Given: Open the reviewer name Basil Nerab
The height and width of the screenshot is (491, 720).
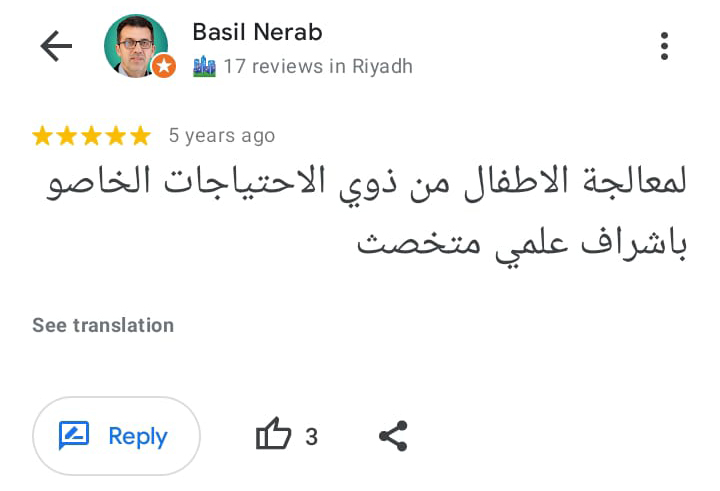Looking at the screenshot, I should click(257, 32).
